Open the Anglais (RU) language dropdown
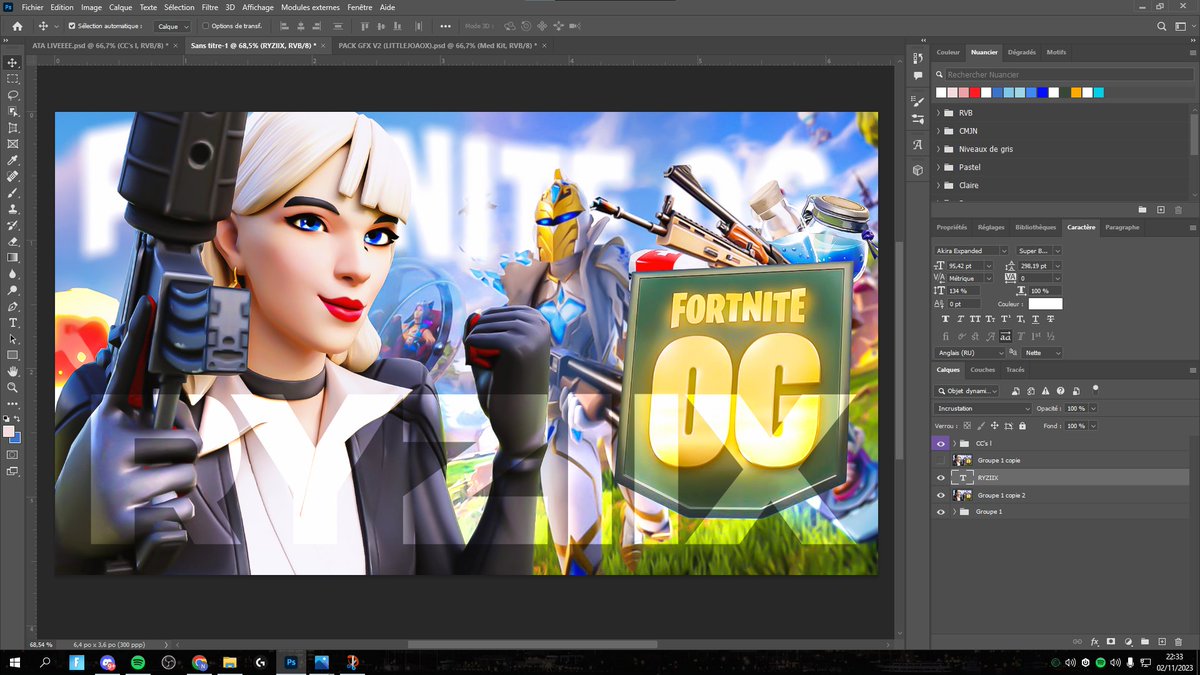The width and height of the screenshot is (1200, 675). (x=970, y=353)
